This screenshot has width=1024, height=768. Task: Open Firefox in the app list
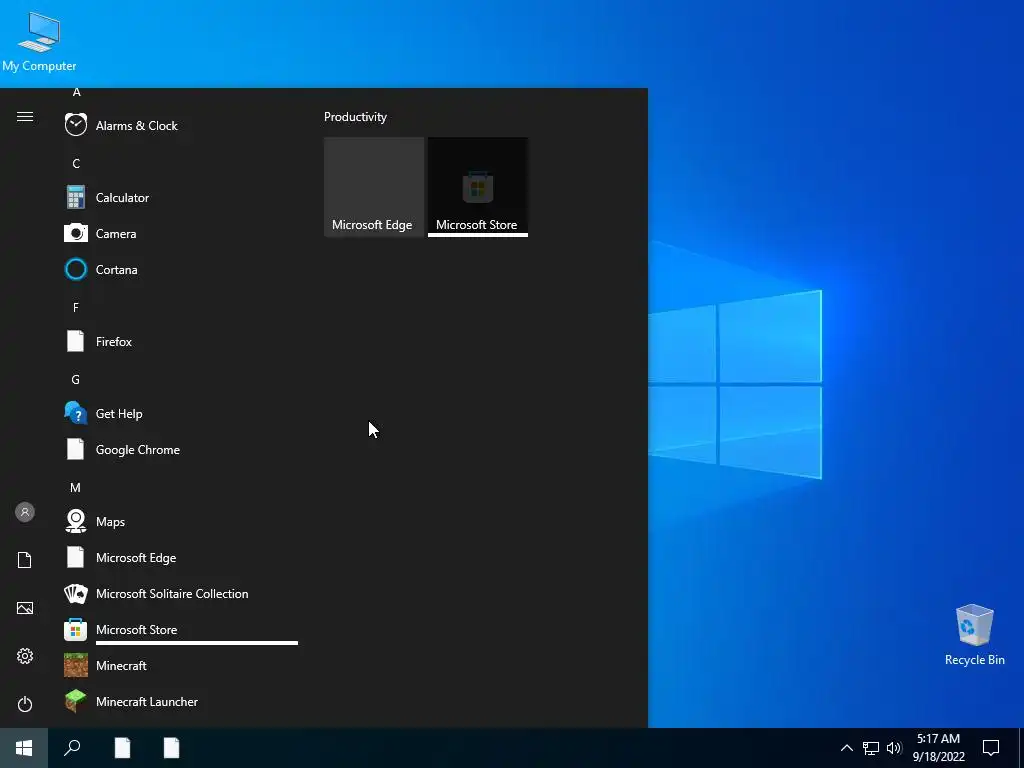181,341
